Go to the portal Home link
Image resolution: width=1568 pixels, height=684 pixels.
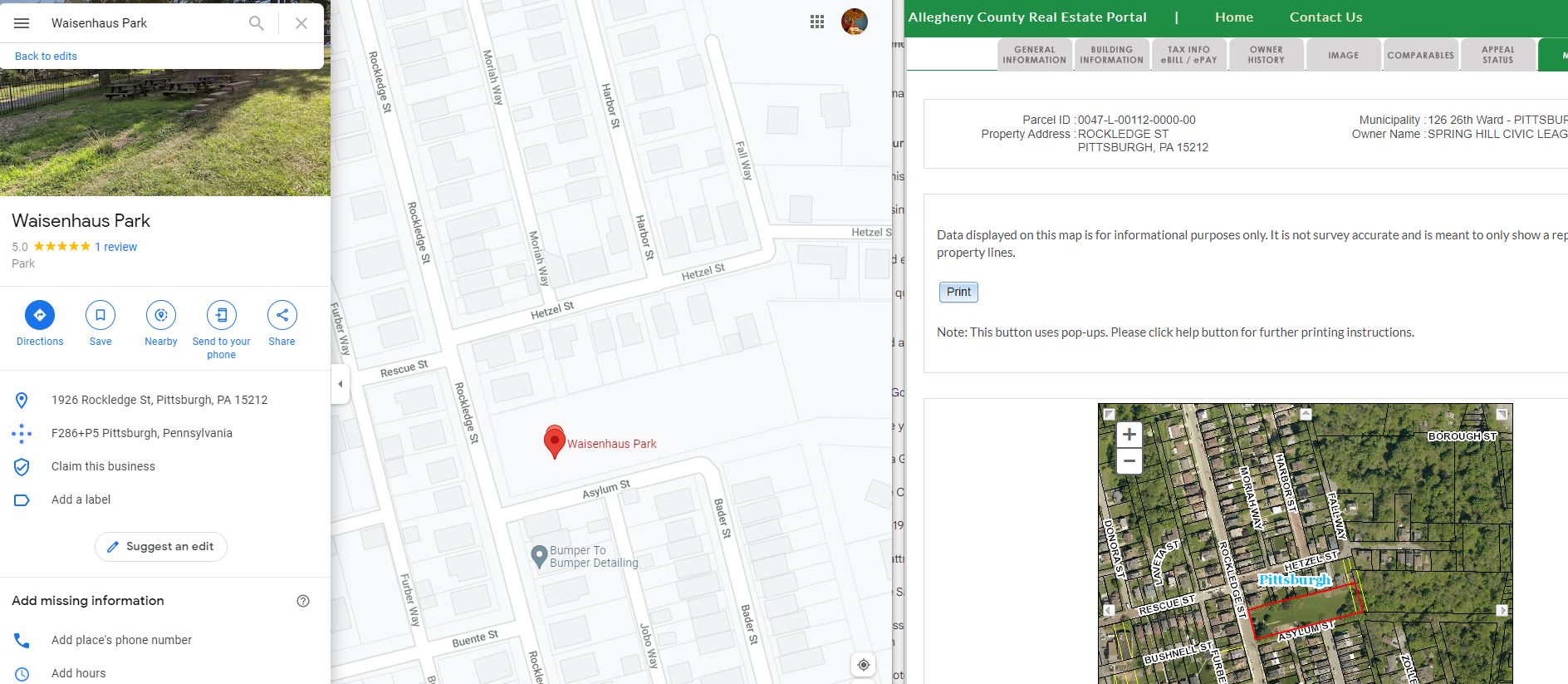[x=1234, y=17]
